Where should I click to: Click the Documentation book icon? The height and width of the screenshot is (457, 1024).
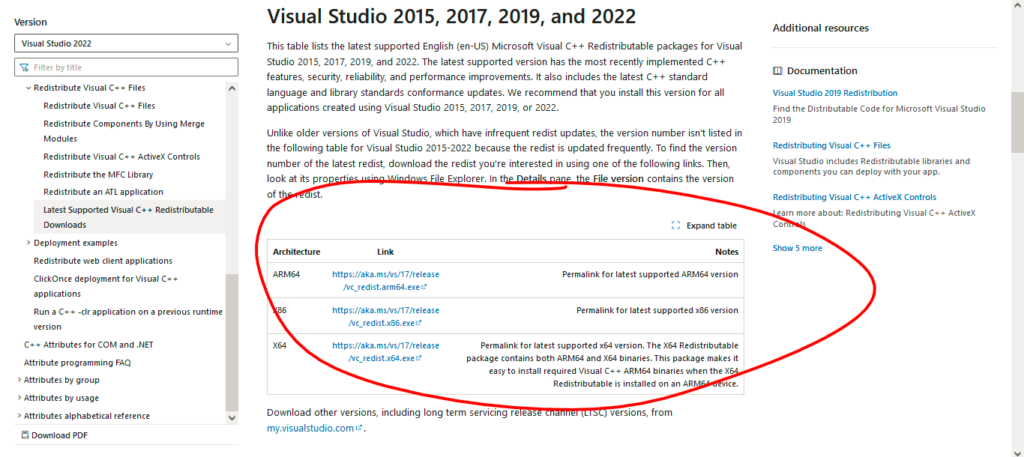point(778,71)
